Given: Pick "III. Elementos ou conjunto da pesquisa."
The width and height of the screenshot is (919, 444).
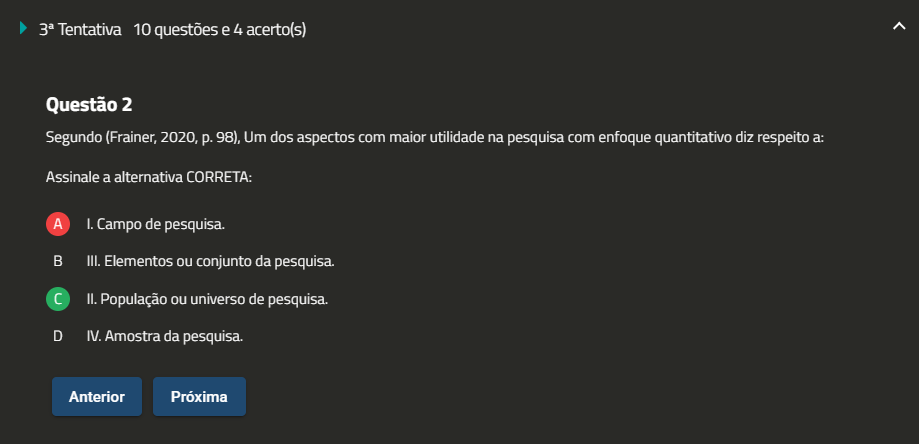Looking at the screenshot, I should coord(210,261).
